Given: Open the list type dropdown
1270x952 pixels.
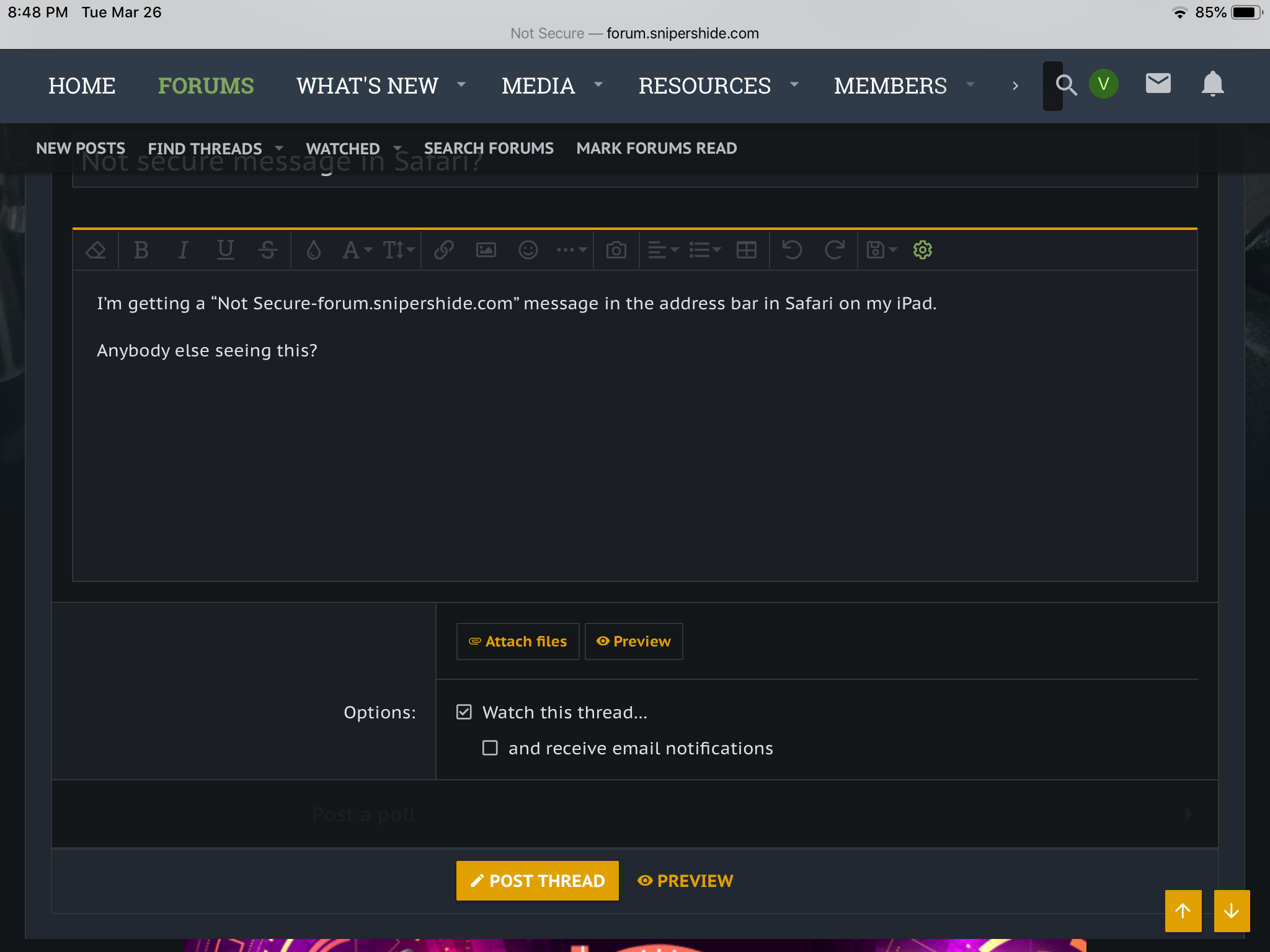Looking at the screenshot, I should pyautogui.click(x=705, y=250).
